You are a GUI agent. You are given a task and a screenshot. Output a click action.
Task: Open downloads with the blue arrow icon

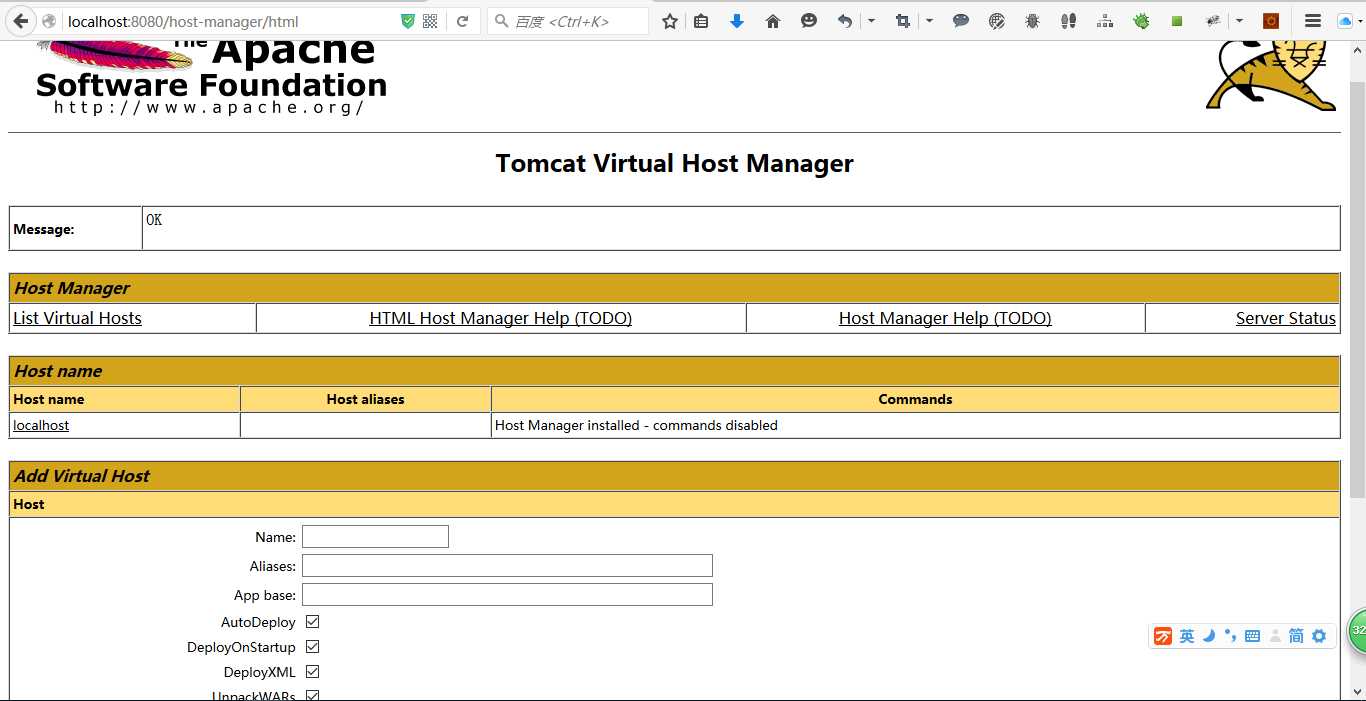point(737,21)
